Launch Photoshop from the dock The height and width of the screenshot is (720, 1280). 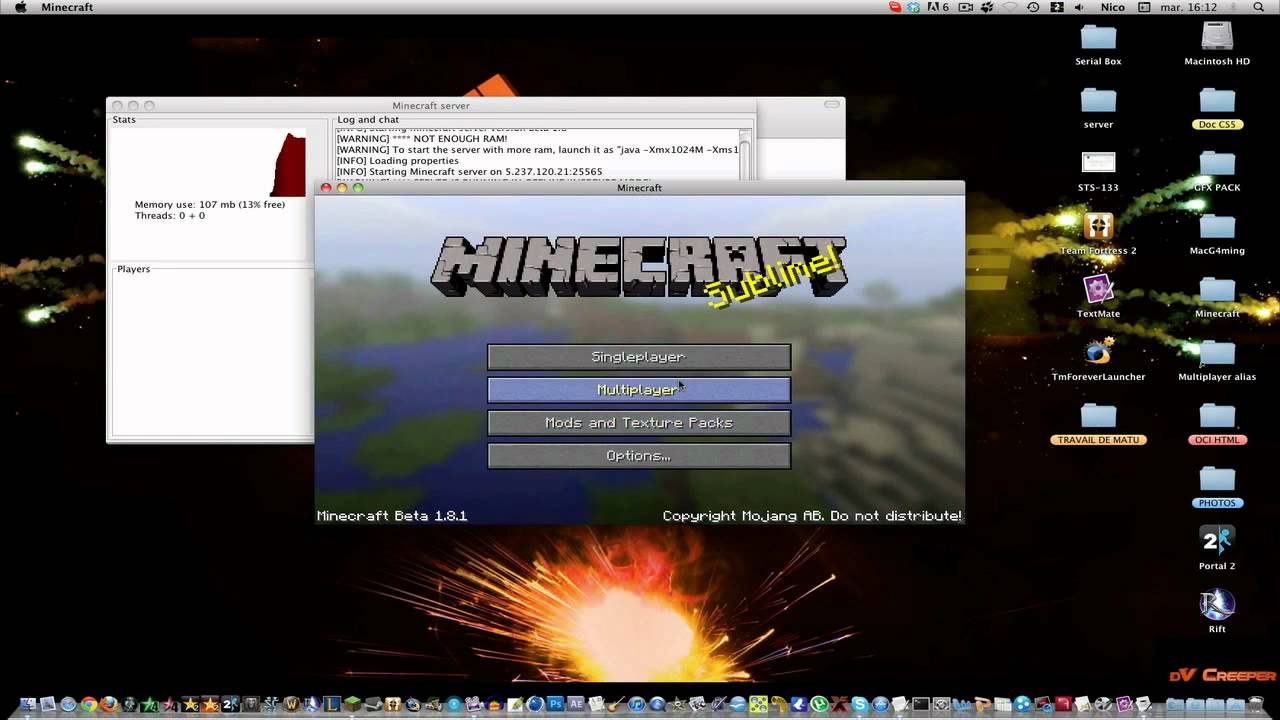[x=555, y=704]
